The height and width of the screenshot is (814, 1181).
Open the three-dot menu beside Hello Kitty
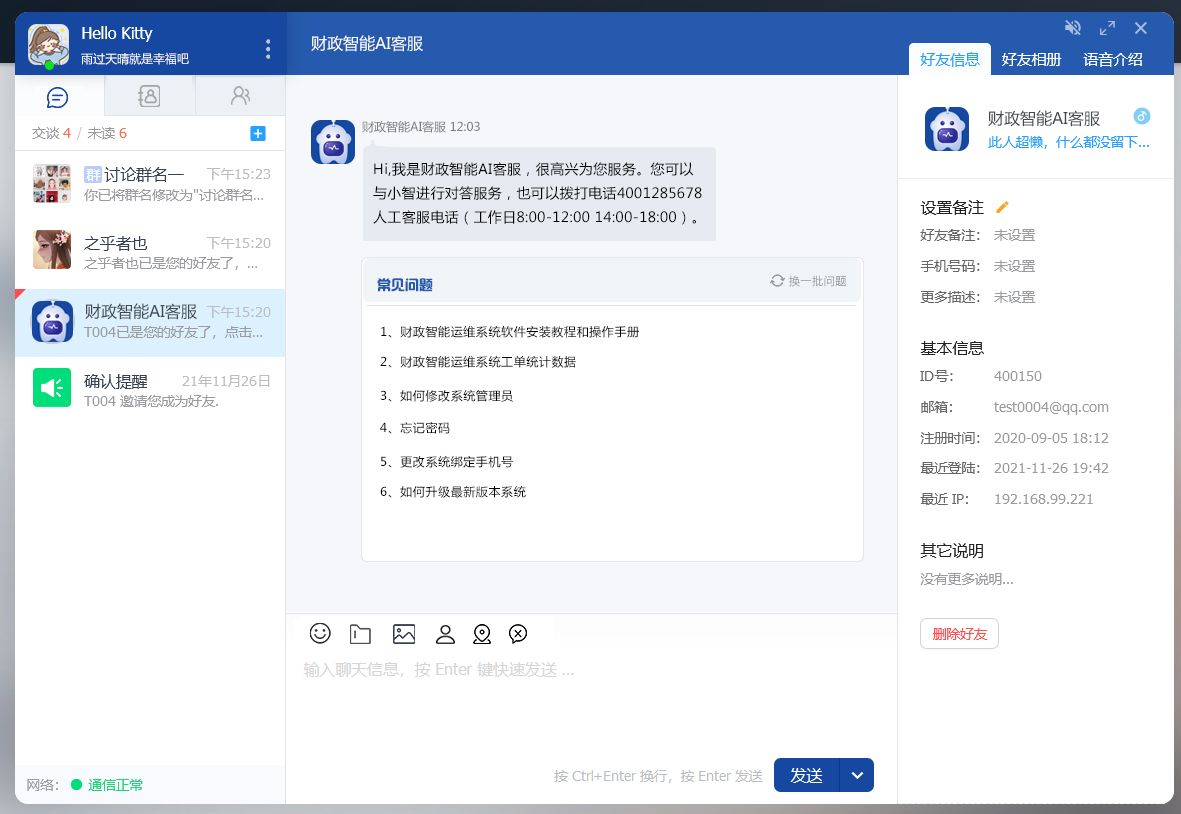(x=267, y=48)
